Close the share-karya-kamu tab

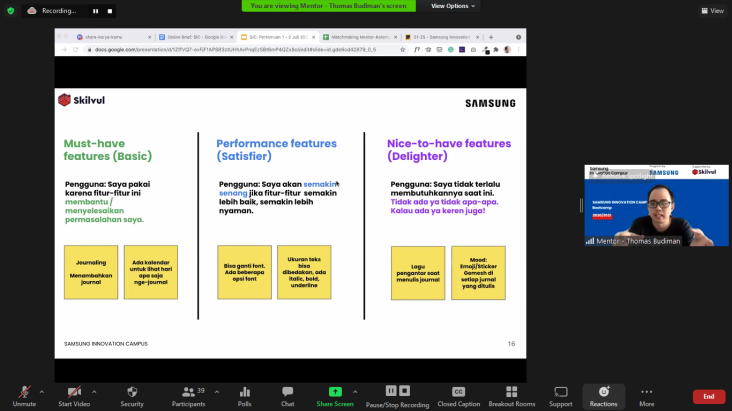coord(149,37)
